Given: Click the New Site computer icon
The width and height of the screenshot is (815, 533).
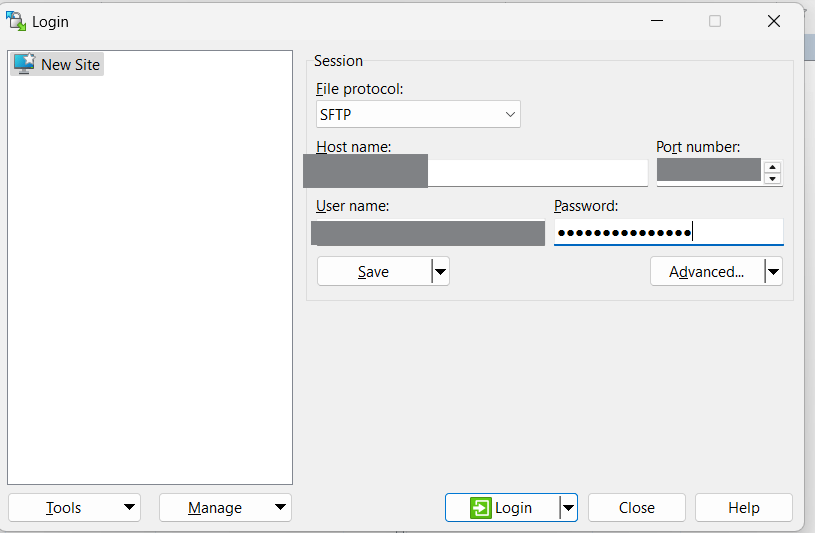Looking at the screenshot, I should pyautogui.click(x=24, y=64).
